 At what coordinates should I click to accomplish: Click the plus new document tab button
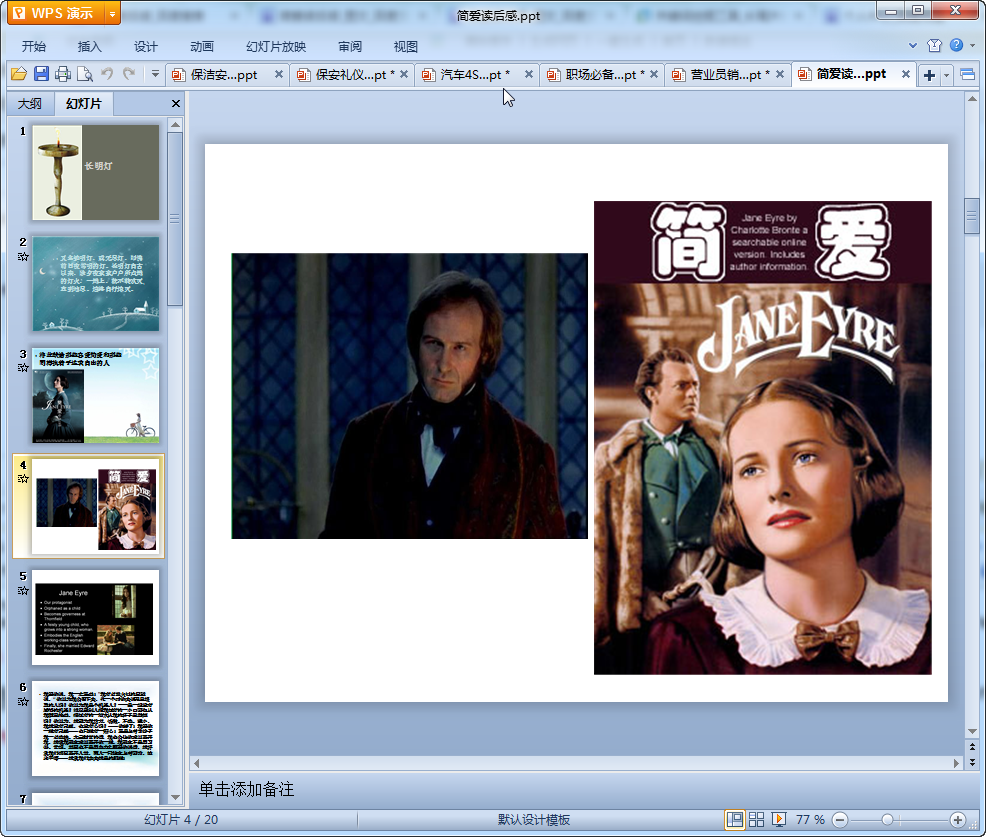click(929, 75)
